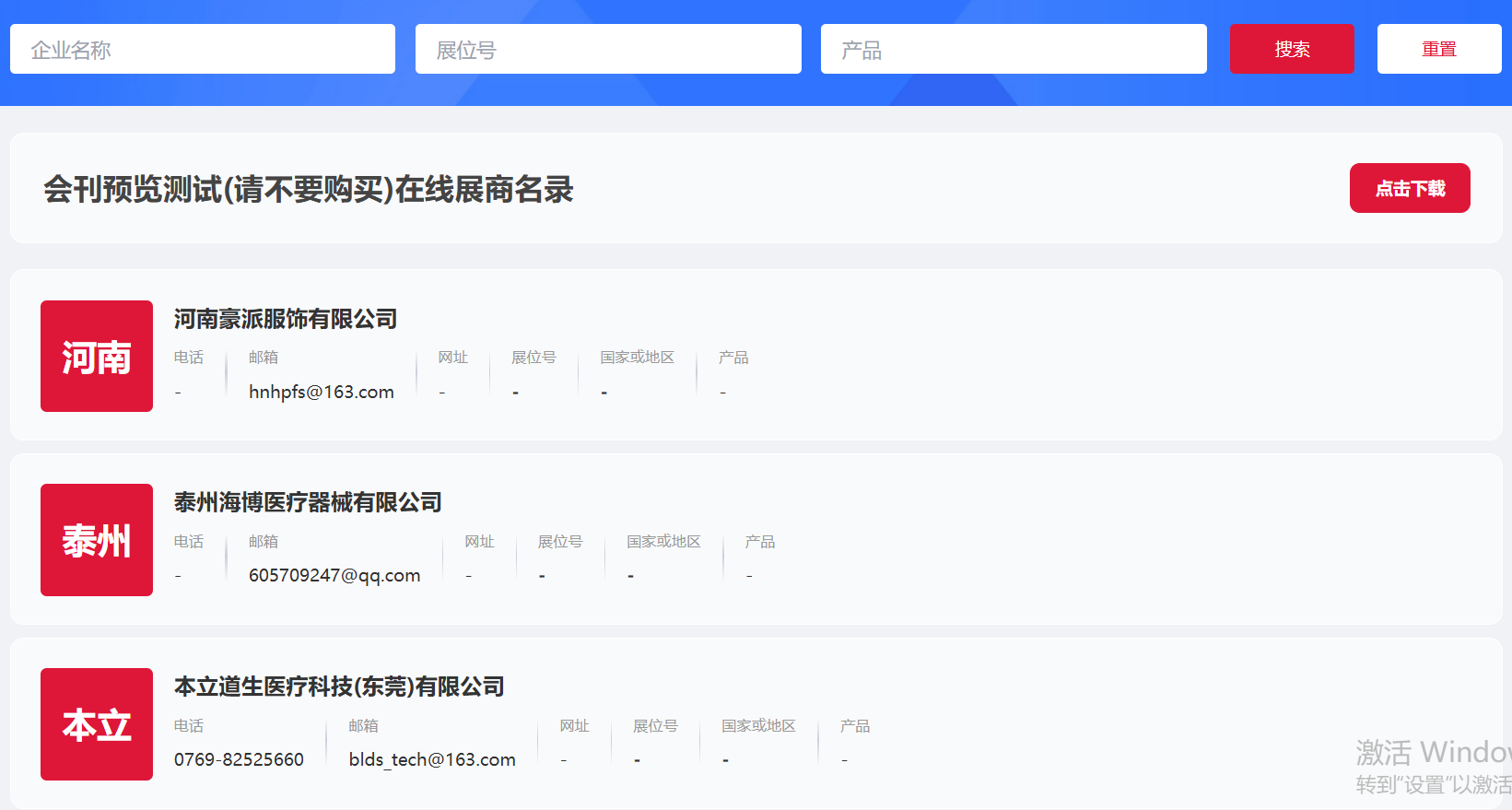This screenshot has height=810, width=1512.
Task: Open 泰州海博医疗器械有限公司 company title
Action: (308, 502)
